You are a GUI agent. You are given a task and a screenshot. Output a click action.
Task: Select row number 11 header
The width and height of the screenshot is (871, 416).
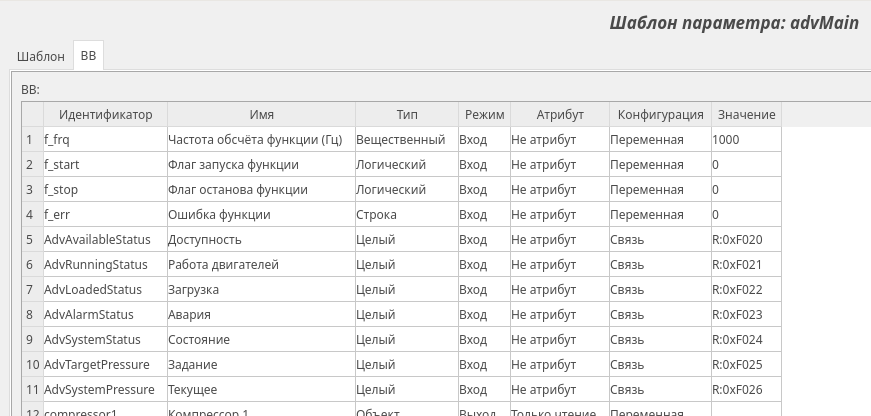(31, 390)
